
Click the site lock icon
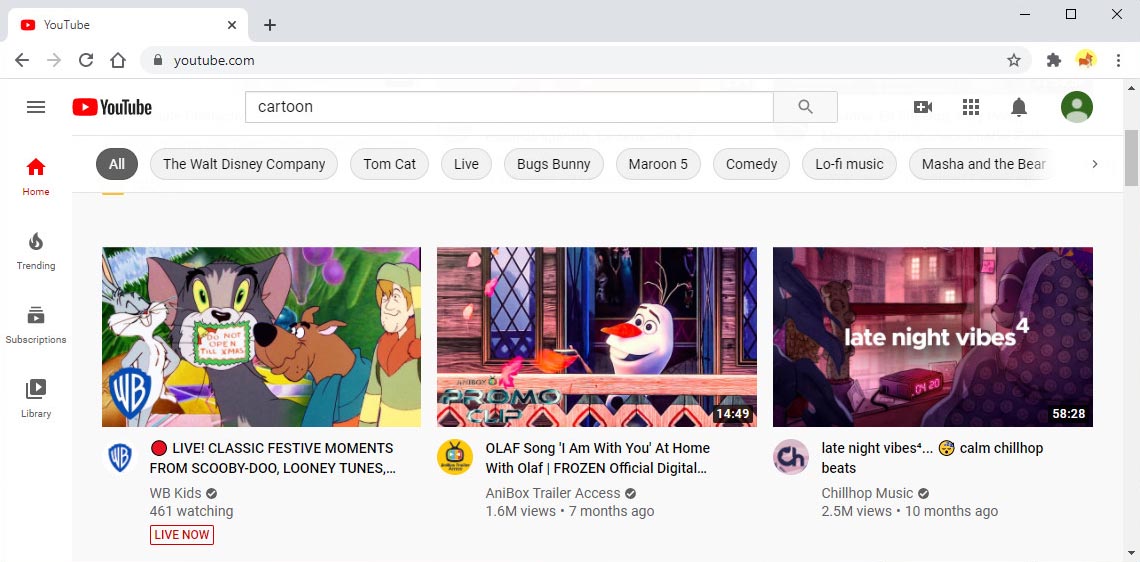tap(156, 60)
